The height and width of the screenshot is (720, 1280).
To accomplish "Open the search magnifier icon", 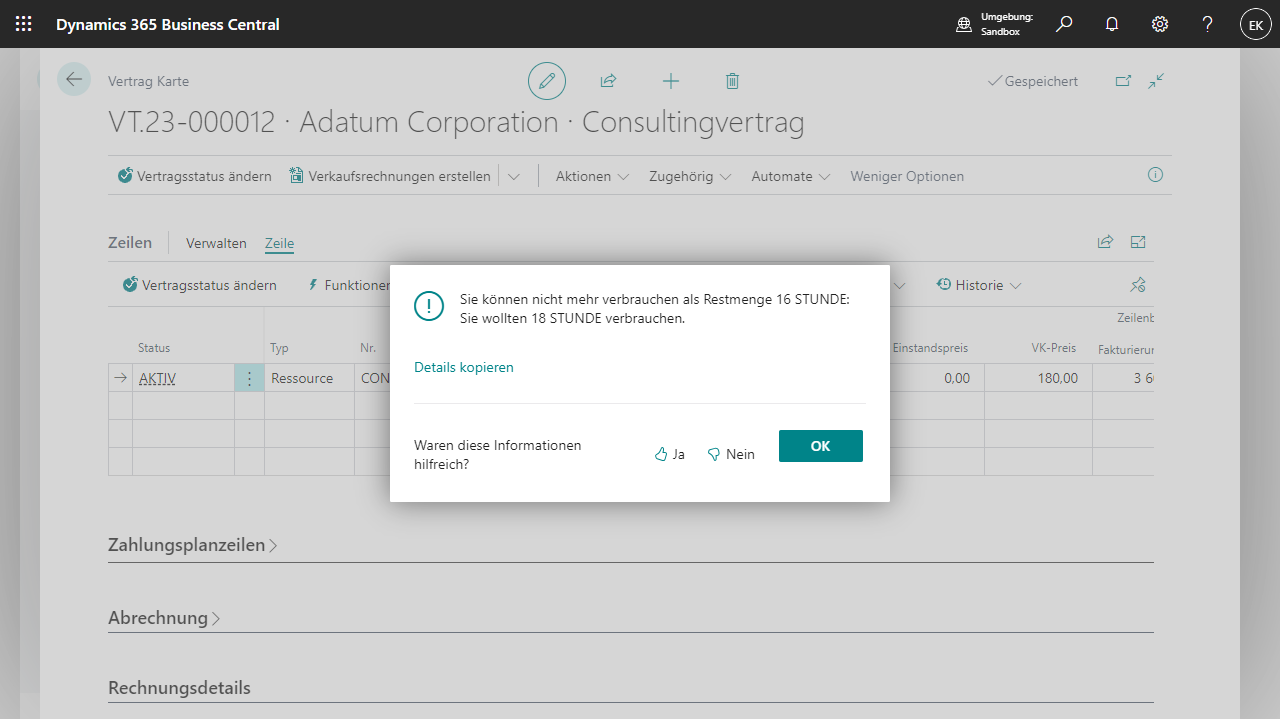I will pos(1064,24).
